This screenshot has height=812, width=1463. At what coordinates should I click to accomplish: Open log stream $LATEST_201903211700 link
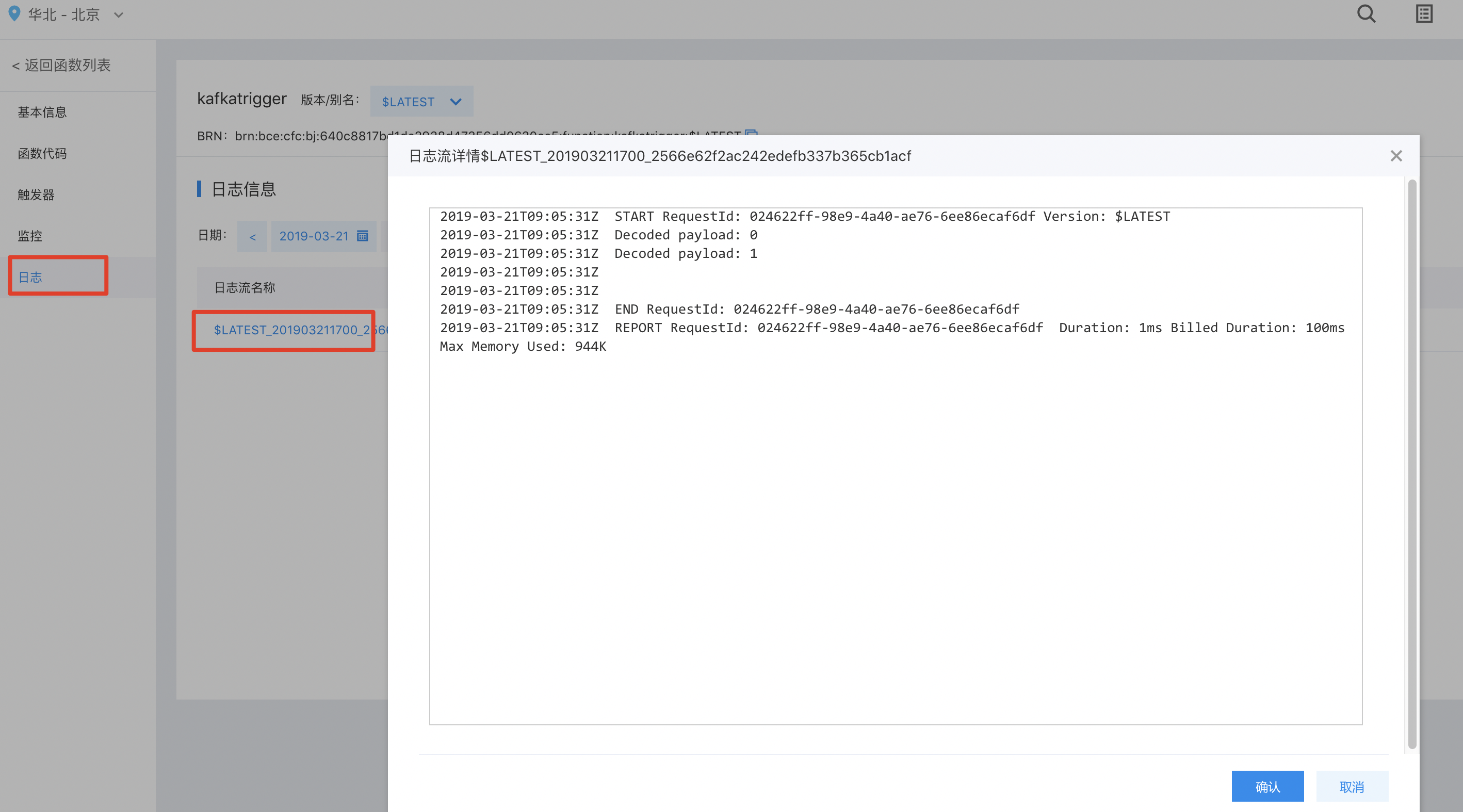click(x=300, y=330)
